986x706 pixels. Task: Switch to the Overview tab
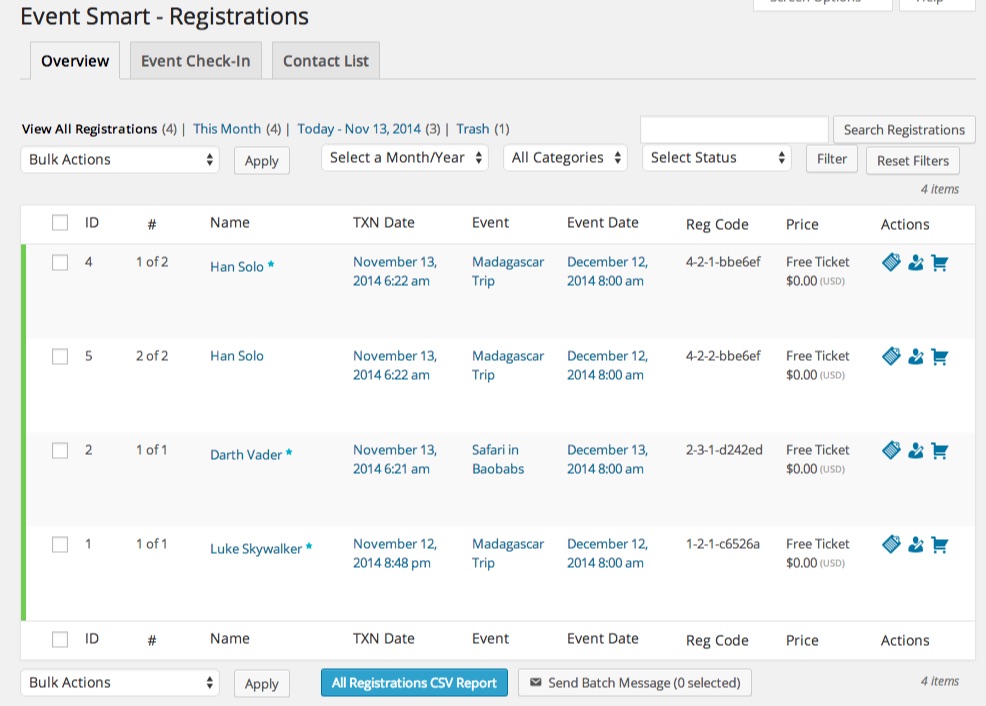[75, 61]
